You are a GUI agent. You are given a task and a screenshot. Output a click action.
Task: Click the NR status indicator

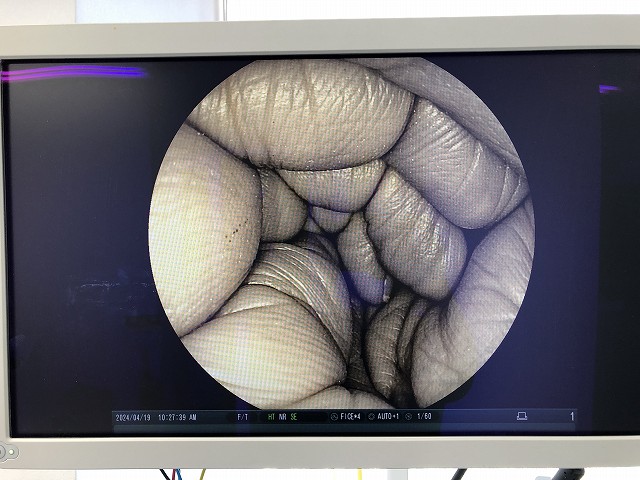(x=282, y=417)
